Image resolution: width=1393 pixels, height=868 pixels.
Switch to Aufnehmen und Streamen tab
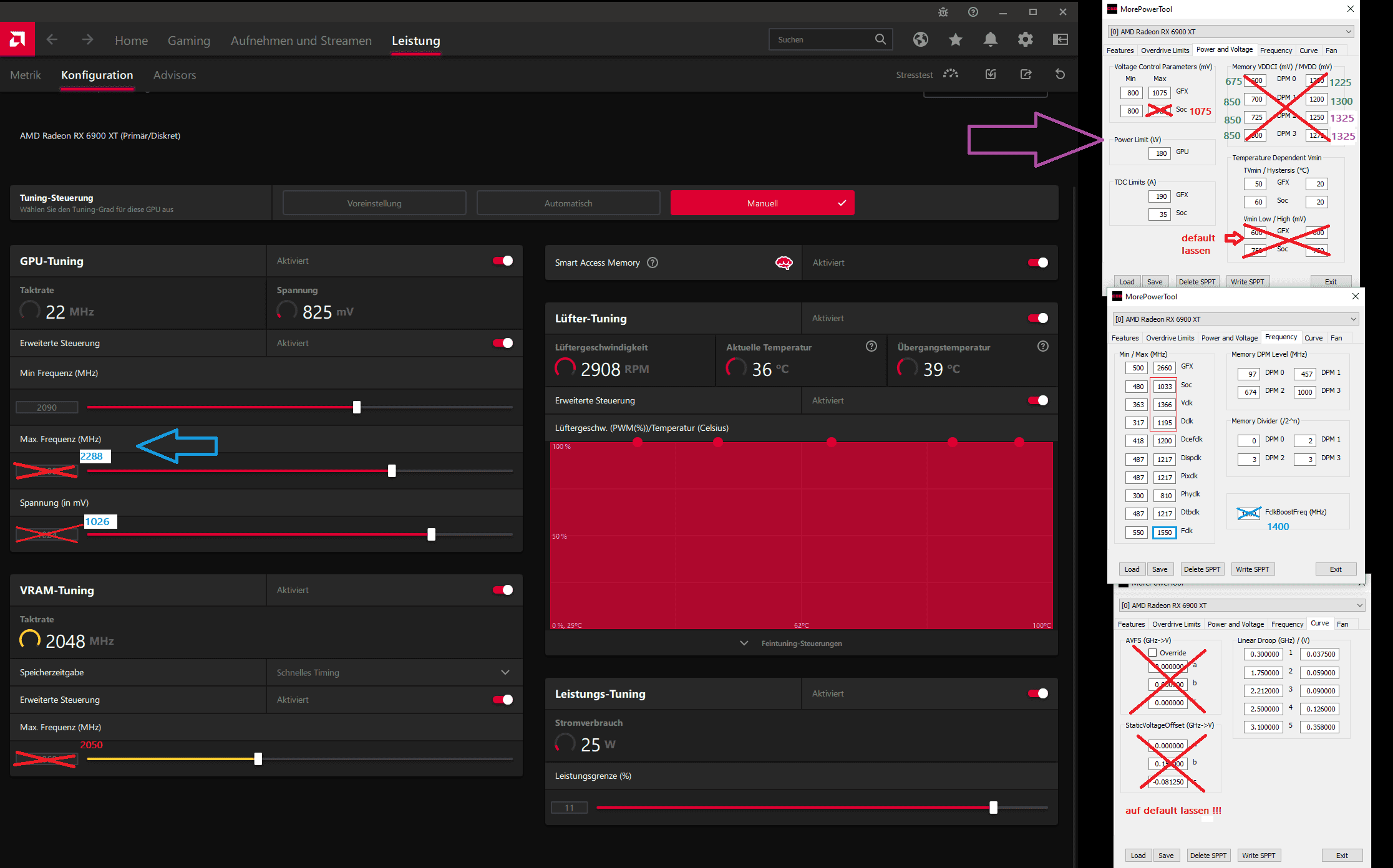(x=301, y=41)
